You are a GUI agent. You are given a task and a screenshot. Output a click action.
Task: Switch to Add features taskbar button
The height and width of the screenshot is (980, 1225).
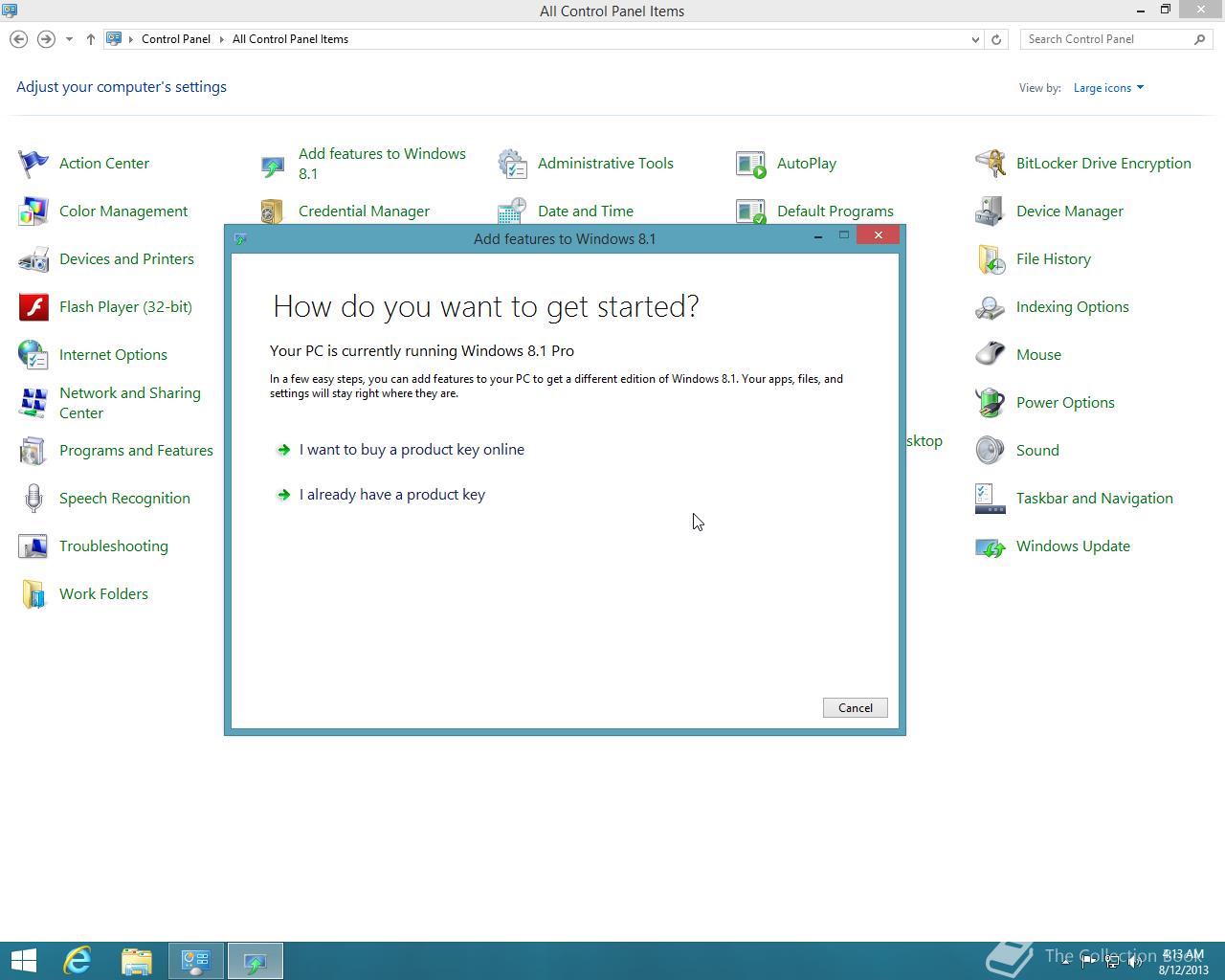[x=256, y=961]
